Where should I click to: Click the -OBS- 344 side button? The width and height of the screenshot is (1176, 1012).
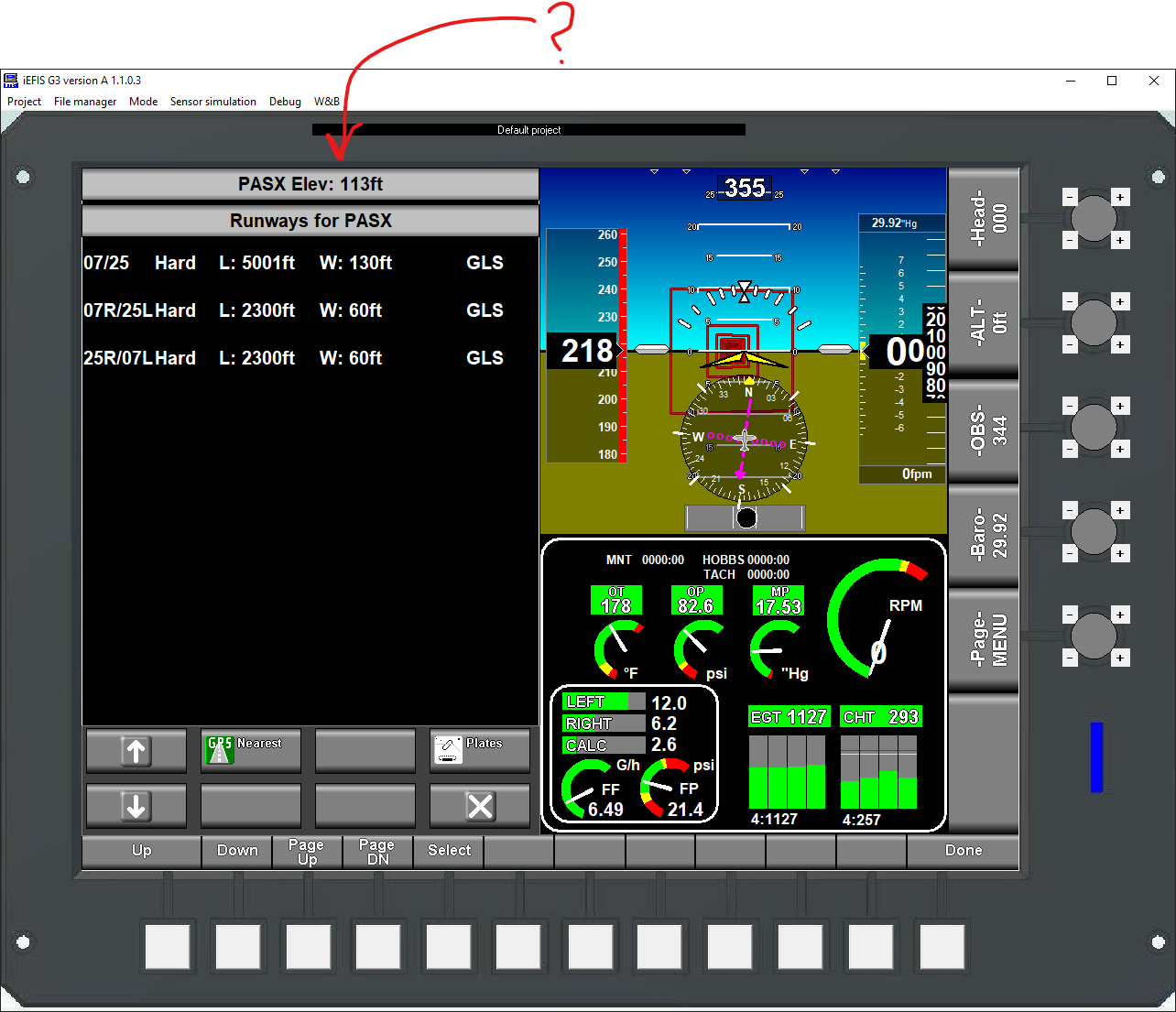985,430
